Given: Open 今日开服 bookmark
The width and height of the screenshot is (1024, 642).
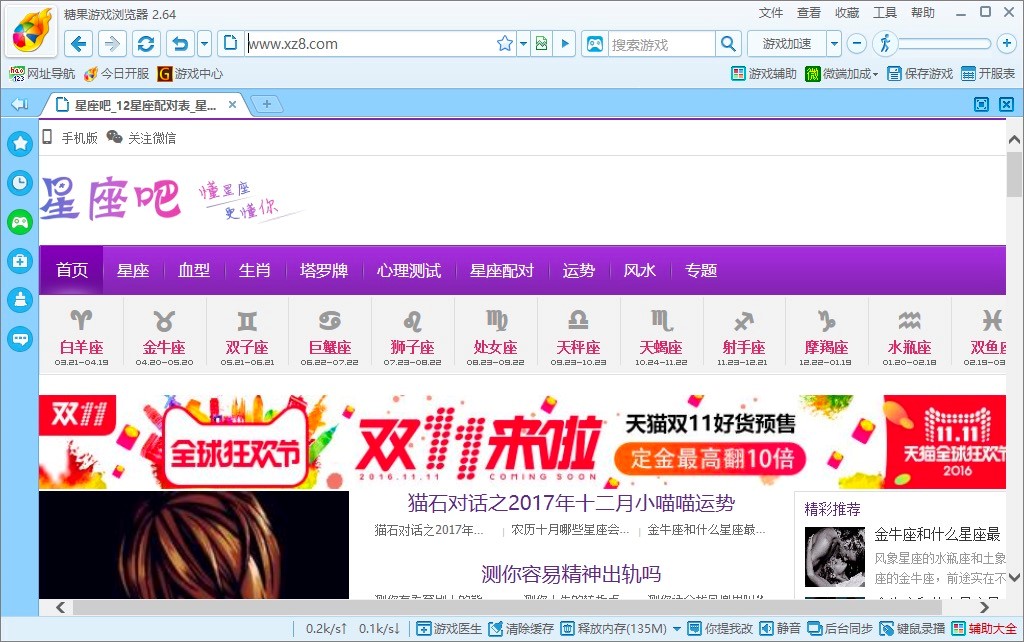Looking at the screenshot, I should tap(117, 74).
